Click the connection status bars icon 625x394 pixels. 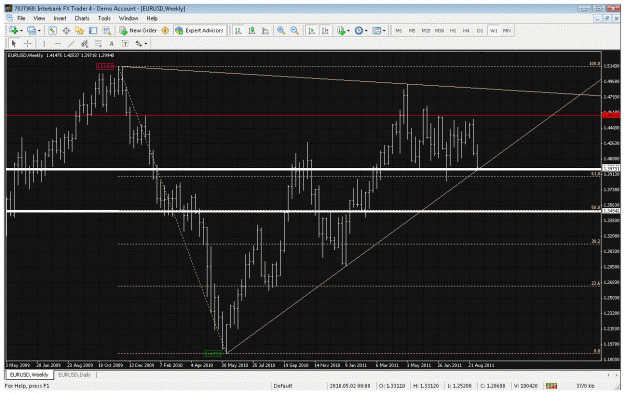point(552,386)
